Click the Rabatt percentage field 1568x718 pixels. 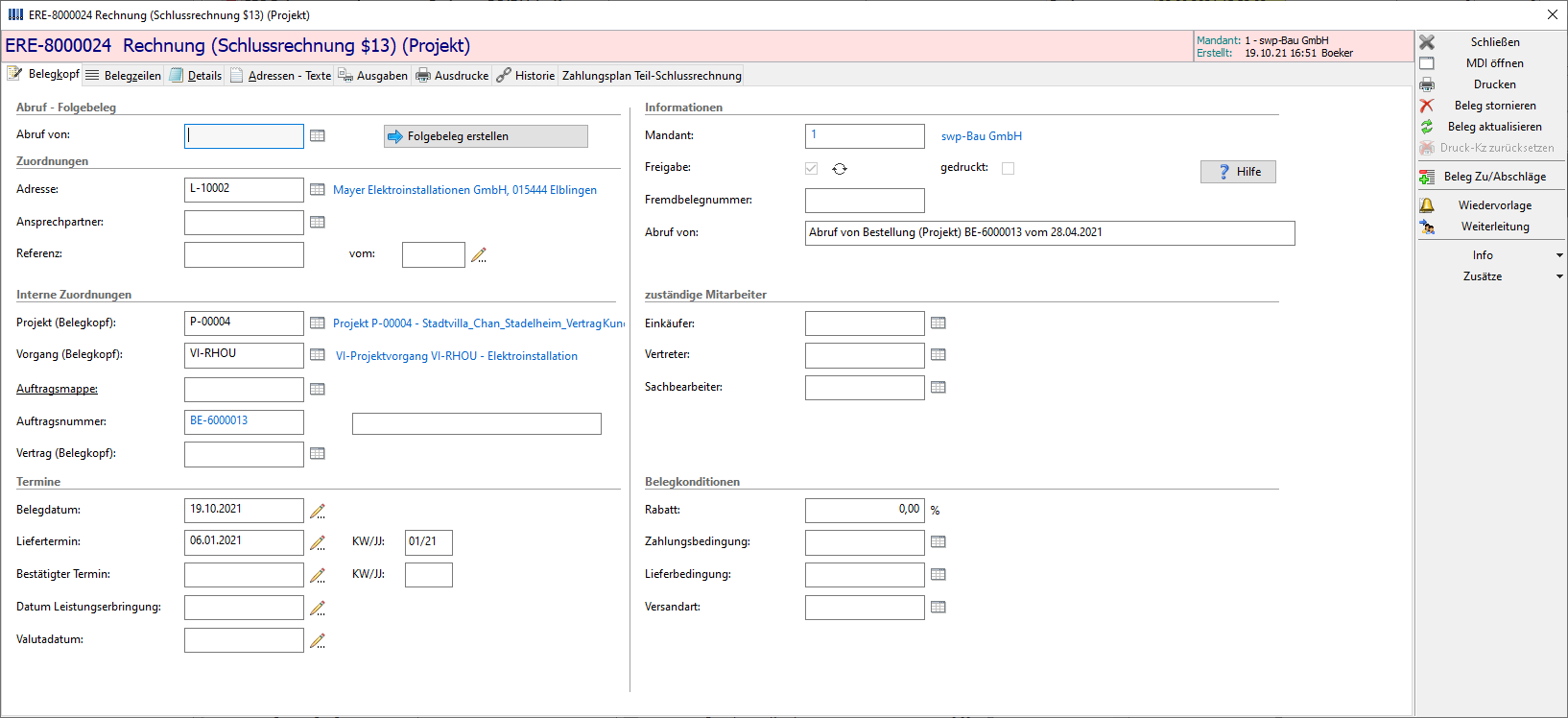coord(865,511)
